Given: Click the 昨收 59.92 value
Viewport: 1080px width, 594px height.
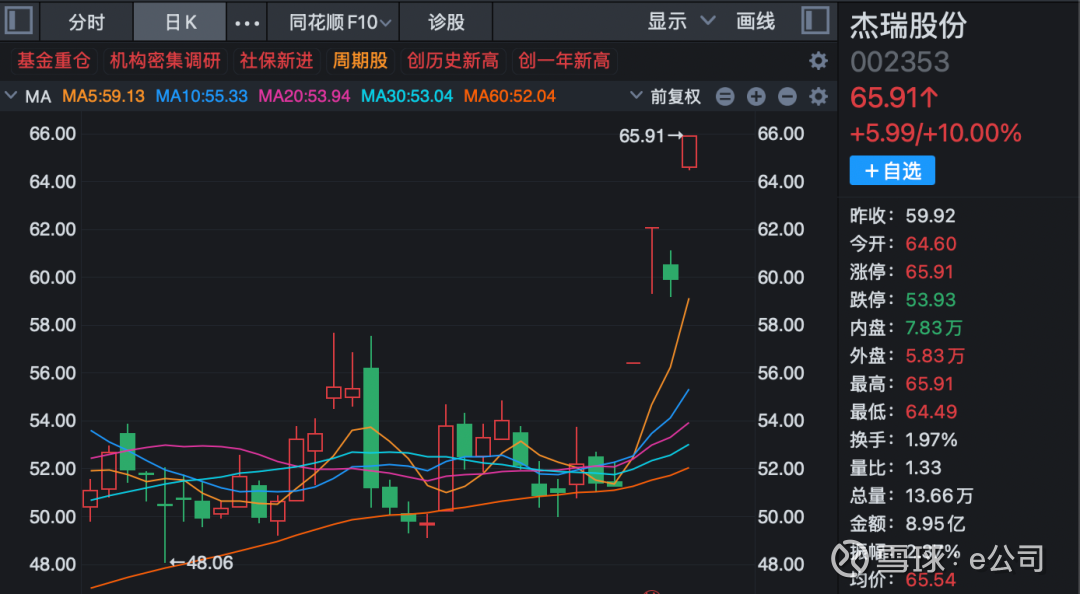Looking at the screenshot, I should point(930,216).
